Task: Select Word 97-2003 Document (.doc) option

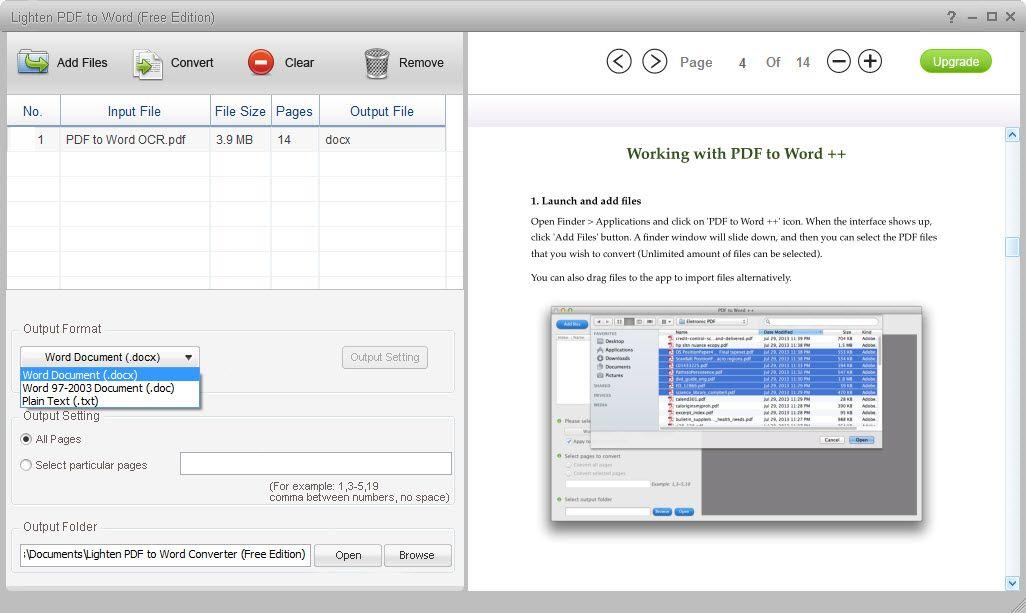Action: click(x=98, y=388)
